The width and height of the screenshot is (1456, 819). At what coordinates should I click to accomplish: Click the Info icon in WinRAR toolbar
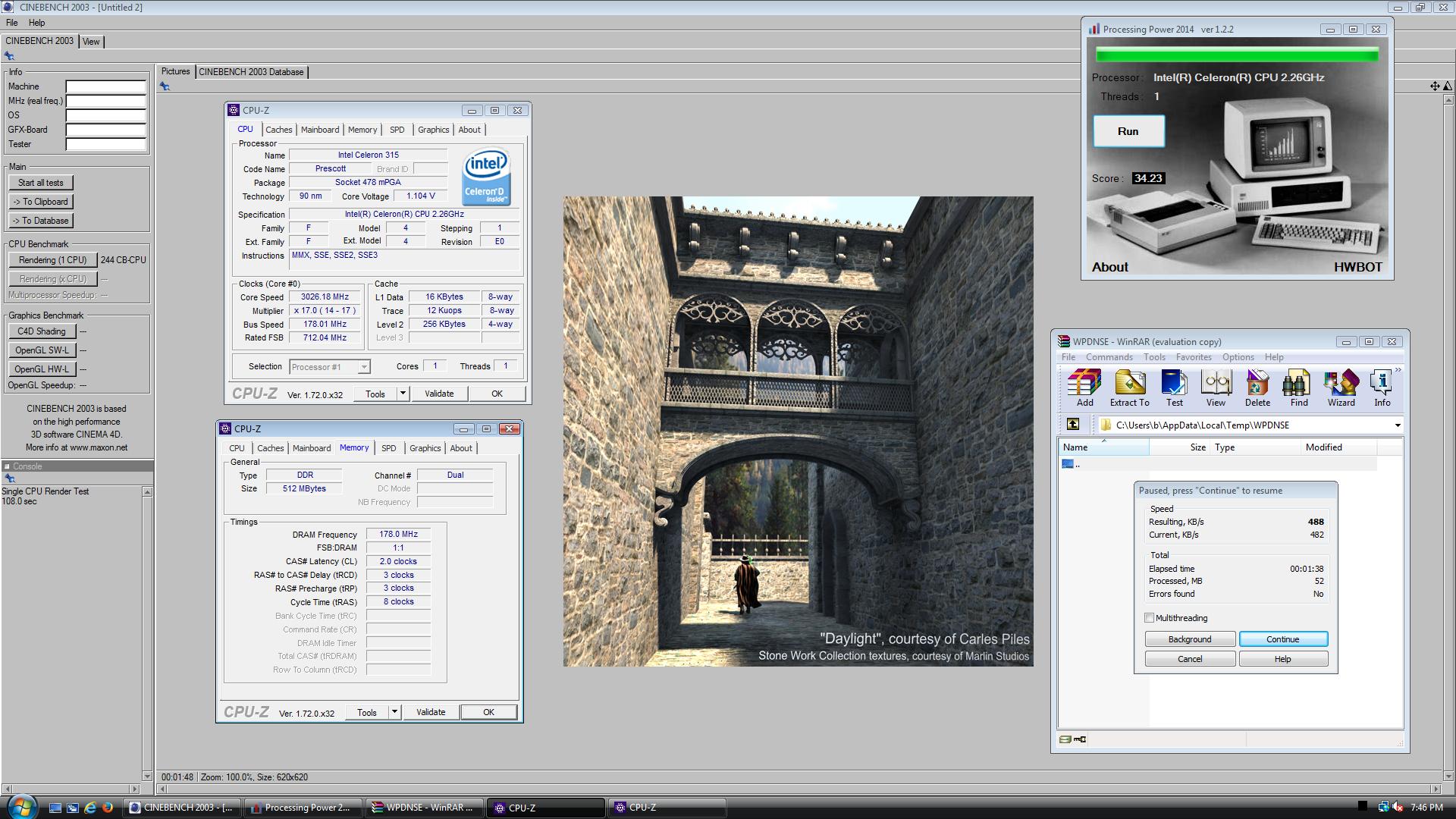tap(1382, 388)
